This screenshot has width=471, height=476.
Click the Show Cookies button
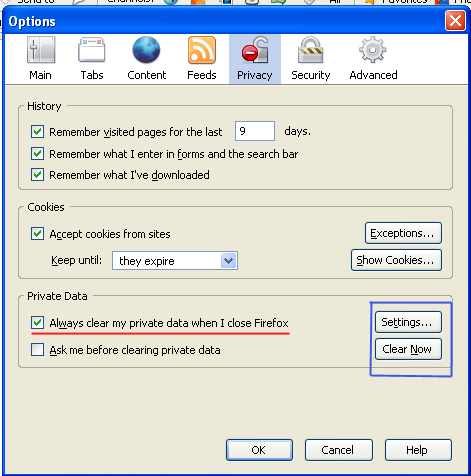[396, 260]
